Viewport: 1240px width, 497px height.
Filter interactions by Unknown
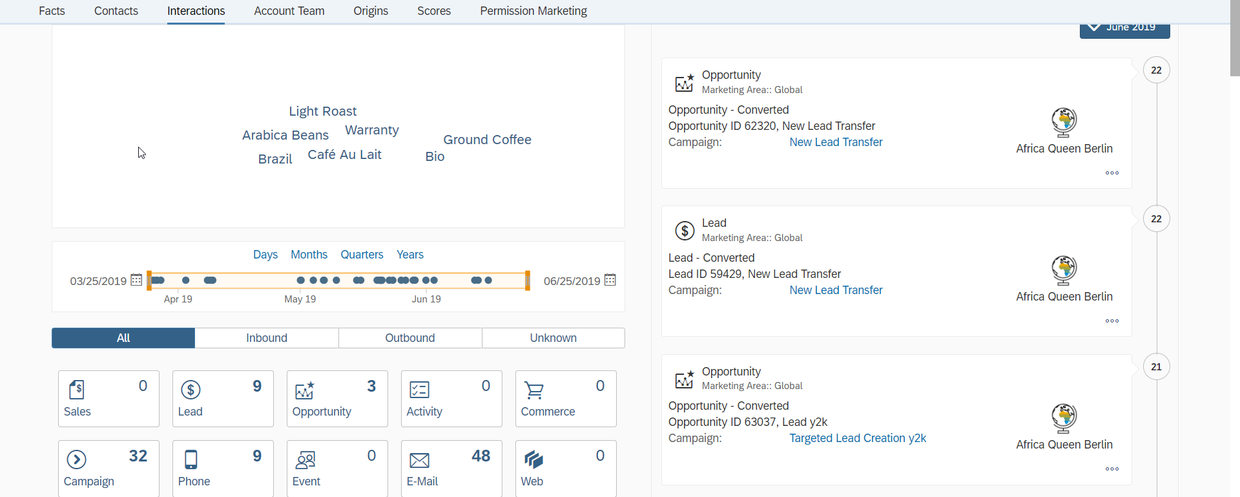pos(553,338)
